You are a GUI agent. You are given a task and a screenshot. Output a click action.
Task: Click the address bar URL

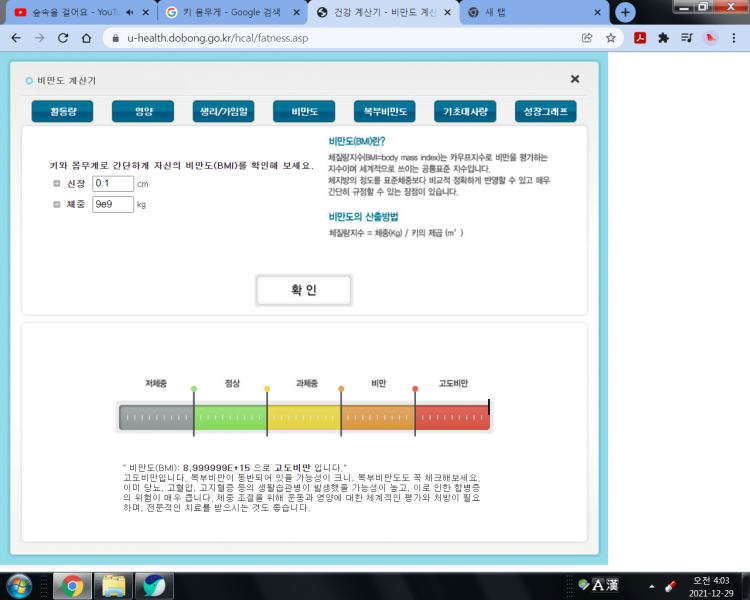(x=218, y=38)
